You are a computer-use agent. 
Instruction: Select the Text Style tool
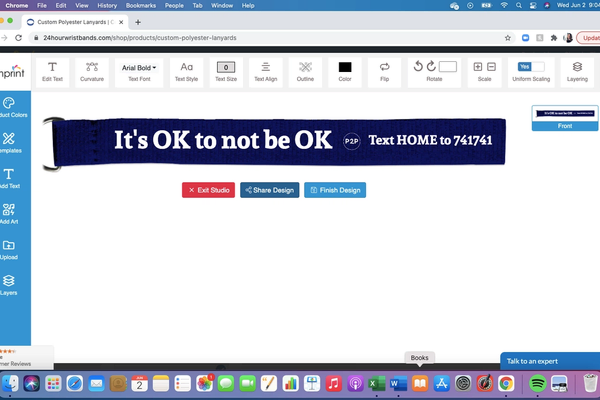187,67
